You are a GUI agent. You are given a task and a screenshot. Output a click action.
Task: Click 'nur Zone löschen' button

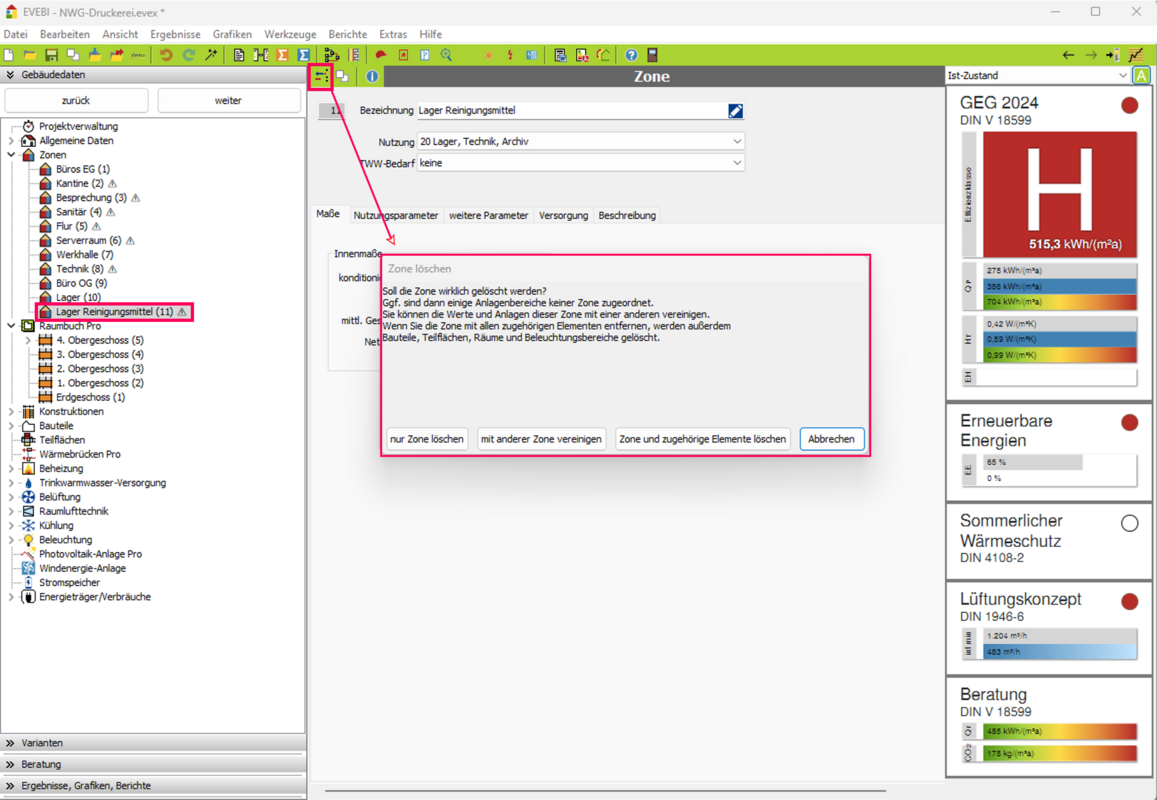427,439
